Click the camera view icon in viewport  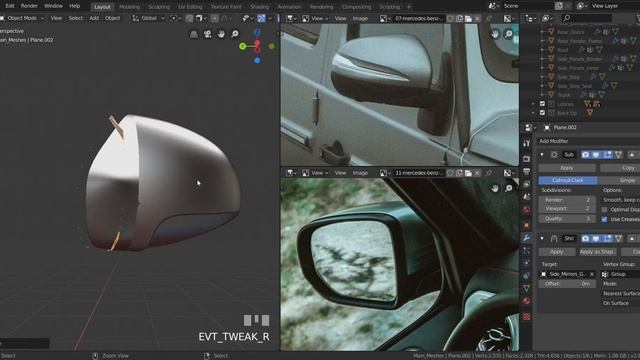point(207,34)
